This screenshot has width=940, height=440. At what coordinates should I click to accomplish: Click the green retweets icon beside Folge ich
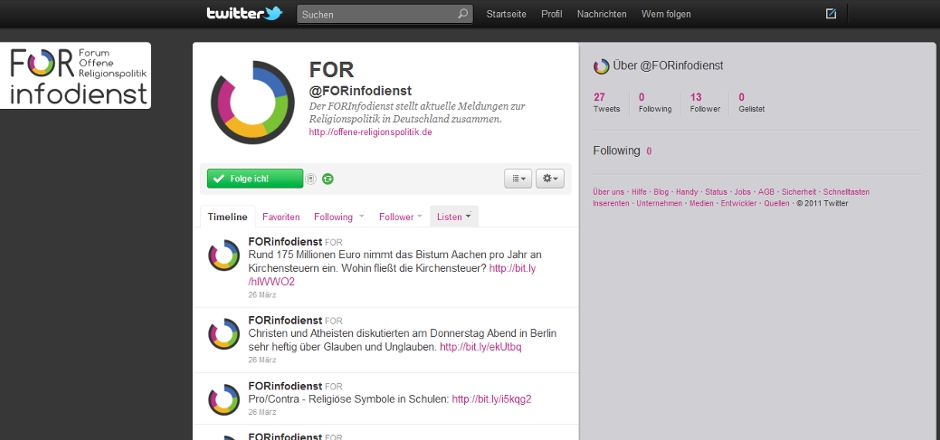pyautogui.click(x=328, y=179)
